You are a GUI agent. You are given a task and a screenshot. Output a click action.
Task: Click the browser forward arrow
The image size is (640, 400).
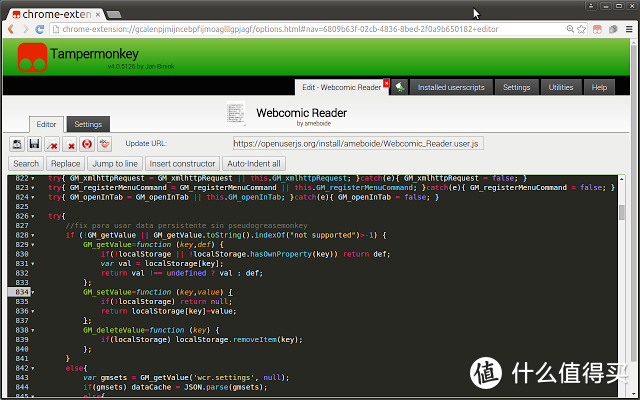click(25, 29)
